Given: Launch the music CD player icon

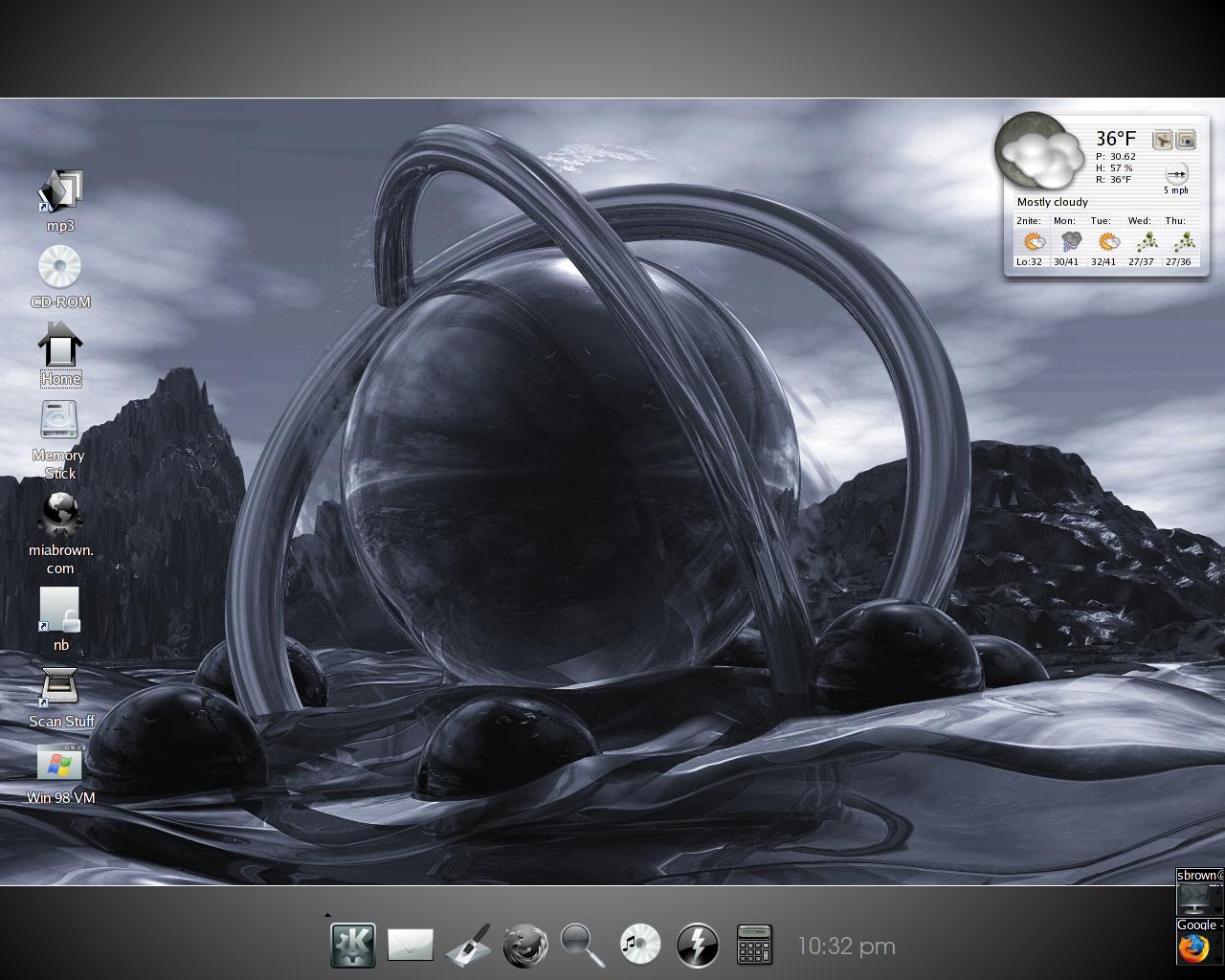Looking at the screenshot, I should pos(640,946).
